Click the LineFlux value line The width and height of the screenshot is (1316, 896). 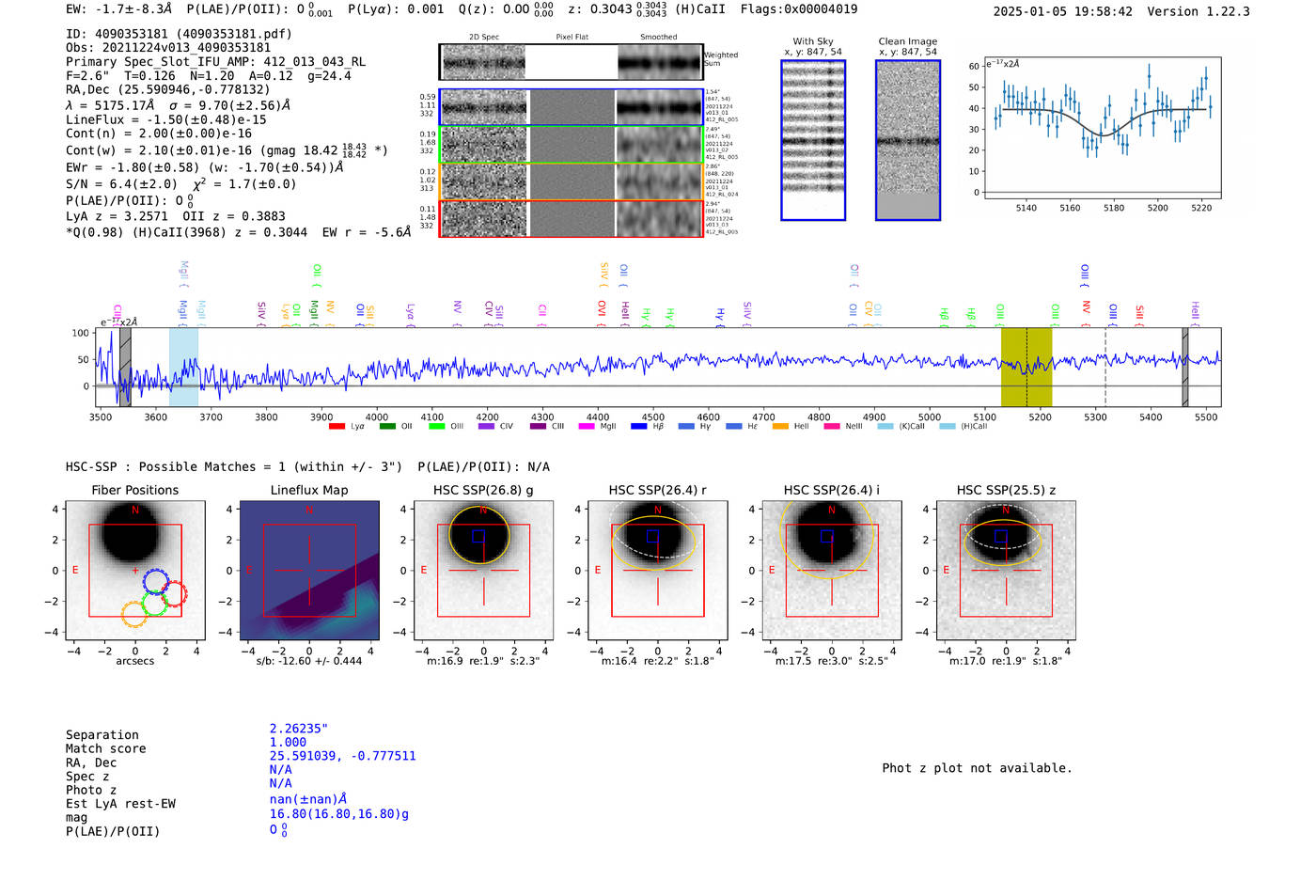point(166,120)
